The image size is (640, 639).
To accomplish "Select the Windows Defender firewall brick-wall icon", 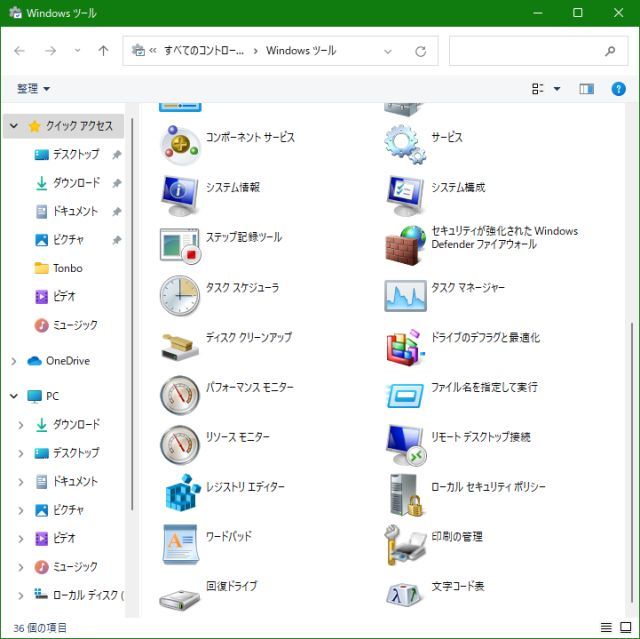I will (405, 245).
